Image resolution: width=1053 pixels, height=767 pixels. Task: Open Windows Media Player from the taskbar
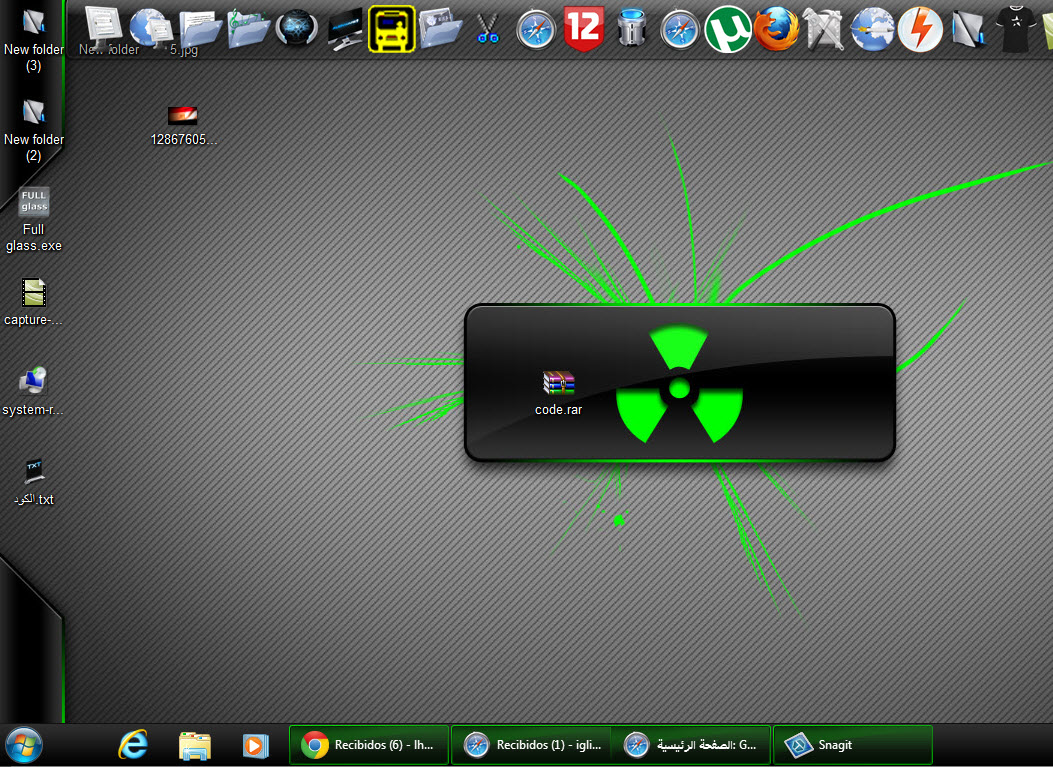tap(256, 746)
